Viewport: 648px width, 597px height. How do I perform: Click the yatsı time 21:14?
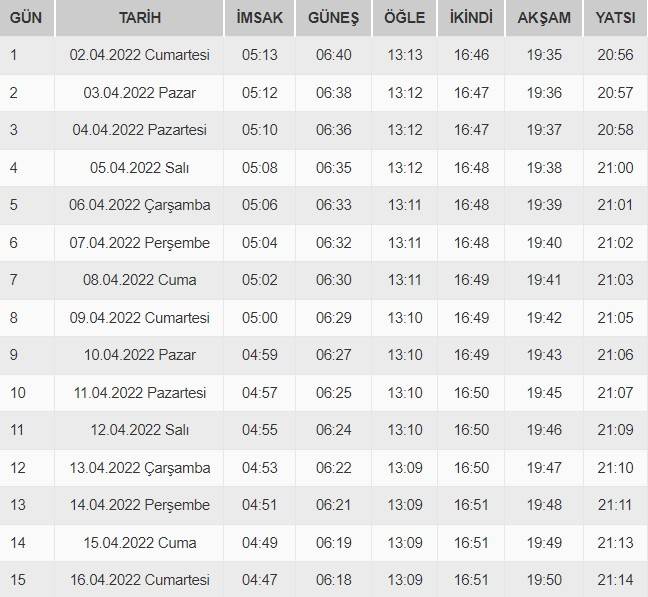pos(616,580)
